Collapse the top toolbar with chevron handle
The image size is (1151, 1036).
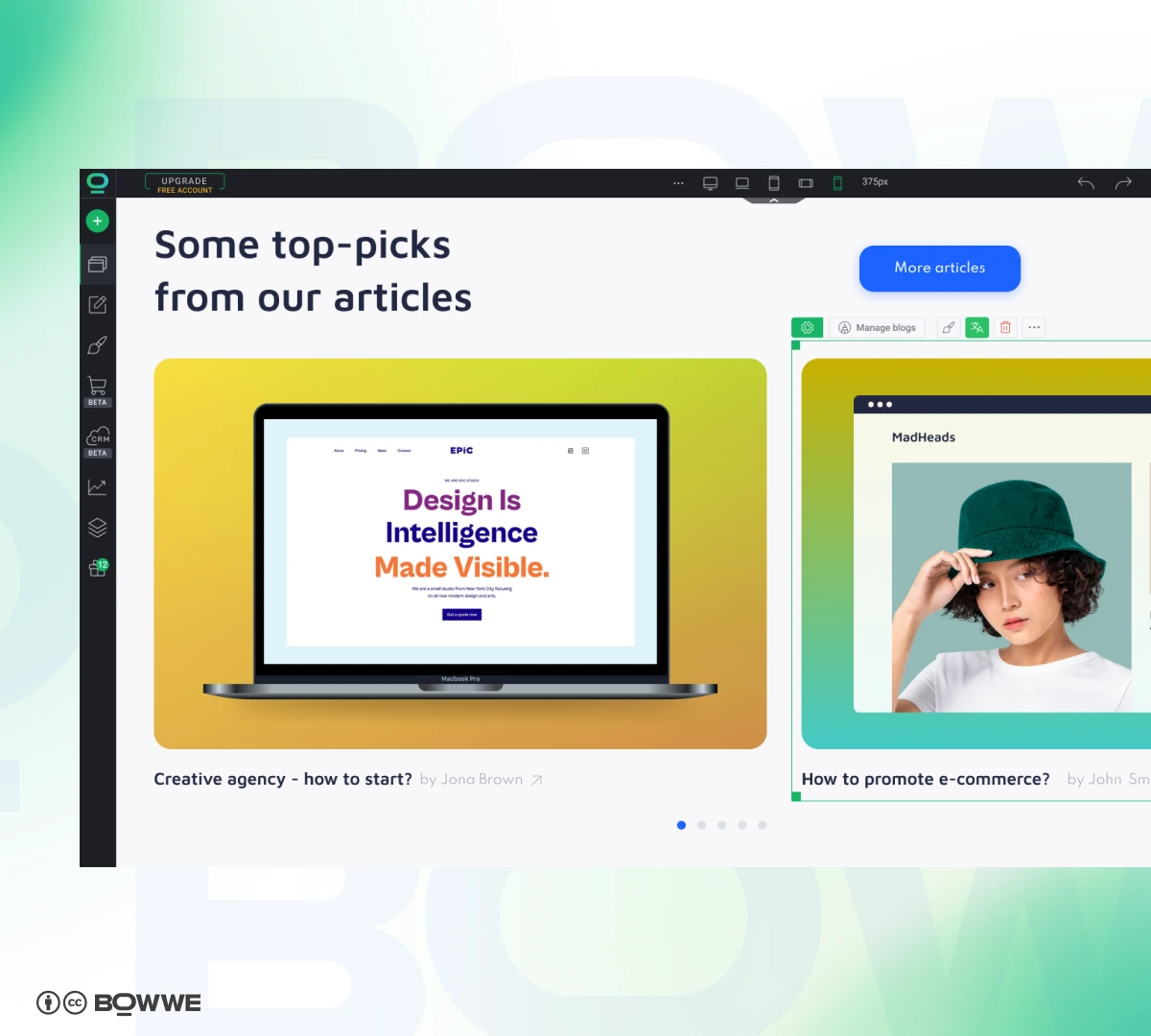pos(774,200)
